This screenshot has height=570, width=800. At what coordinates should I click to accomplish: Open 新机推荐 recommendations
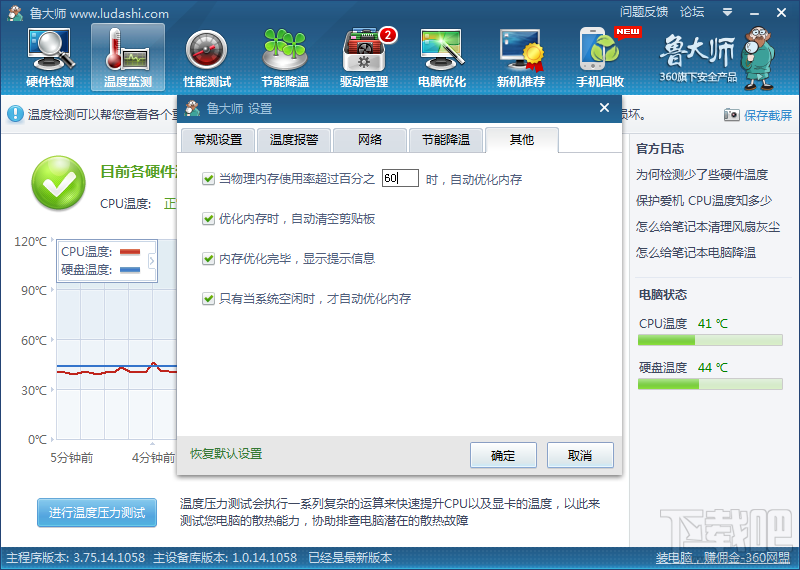[x=521, y=58]
